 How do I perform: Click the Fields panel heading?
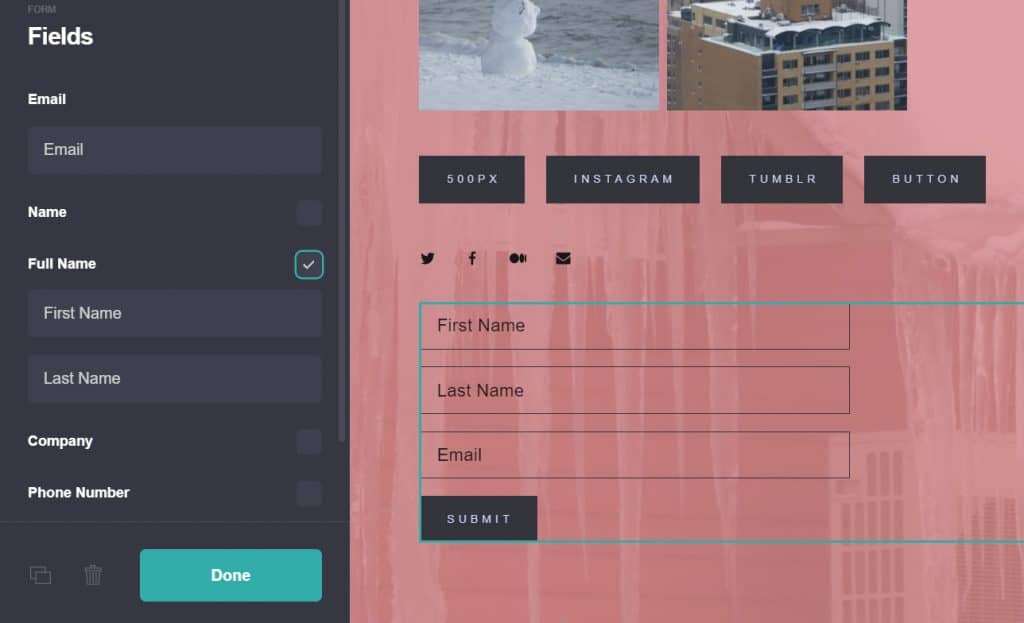tap(60, 37)
